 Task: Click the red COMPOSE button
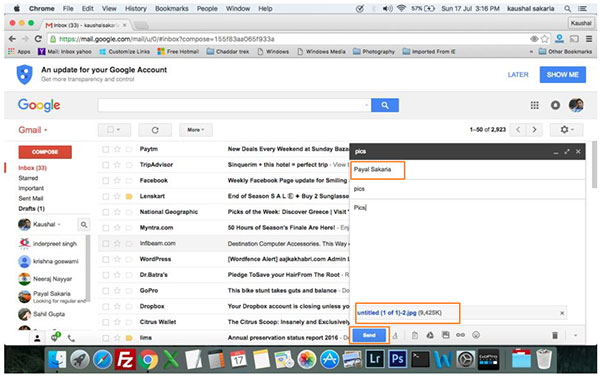tap(45, 152)
